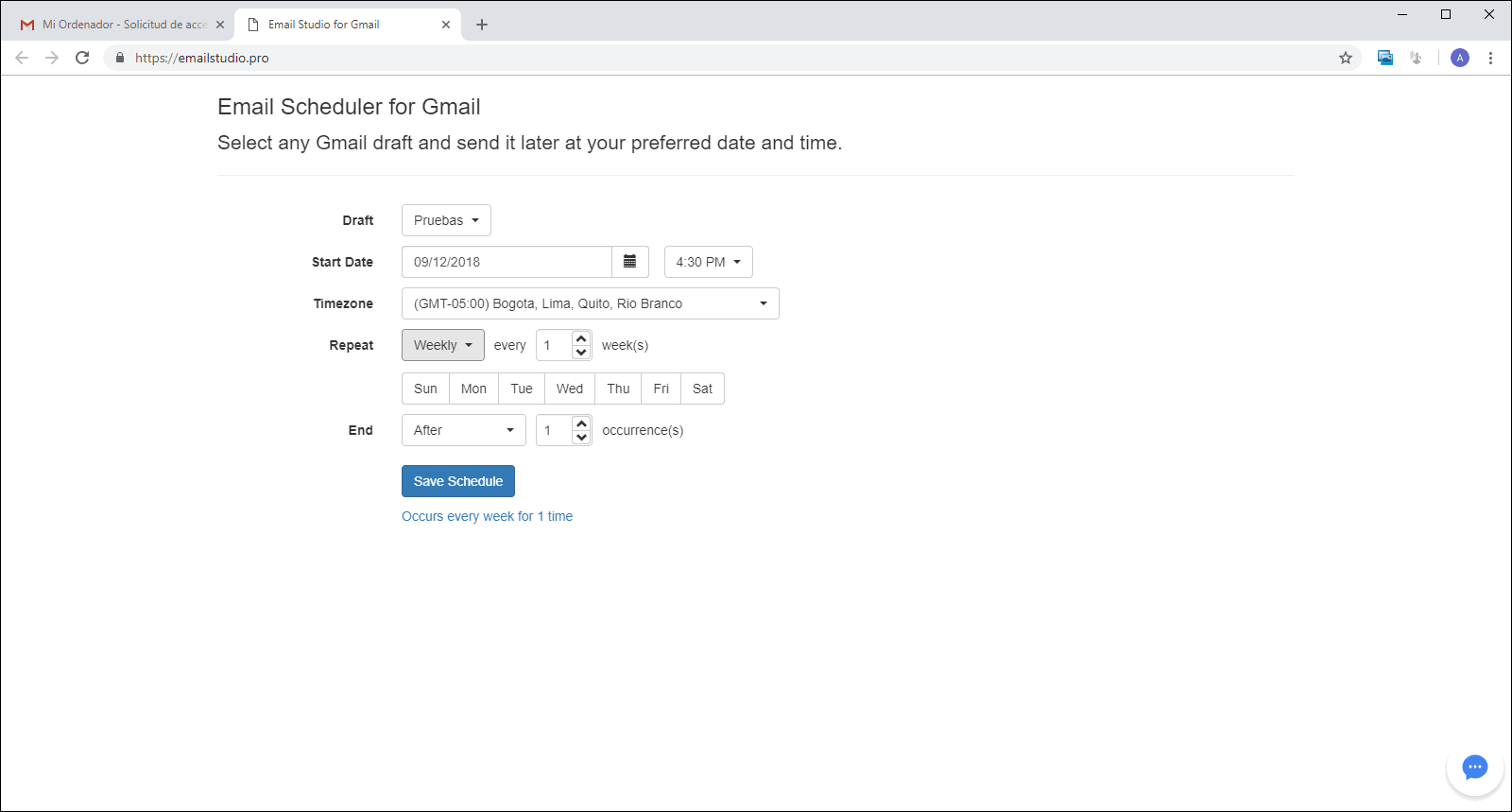Bookmark this page with the star icon

tap(1346, 58)
